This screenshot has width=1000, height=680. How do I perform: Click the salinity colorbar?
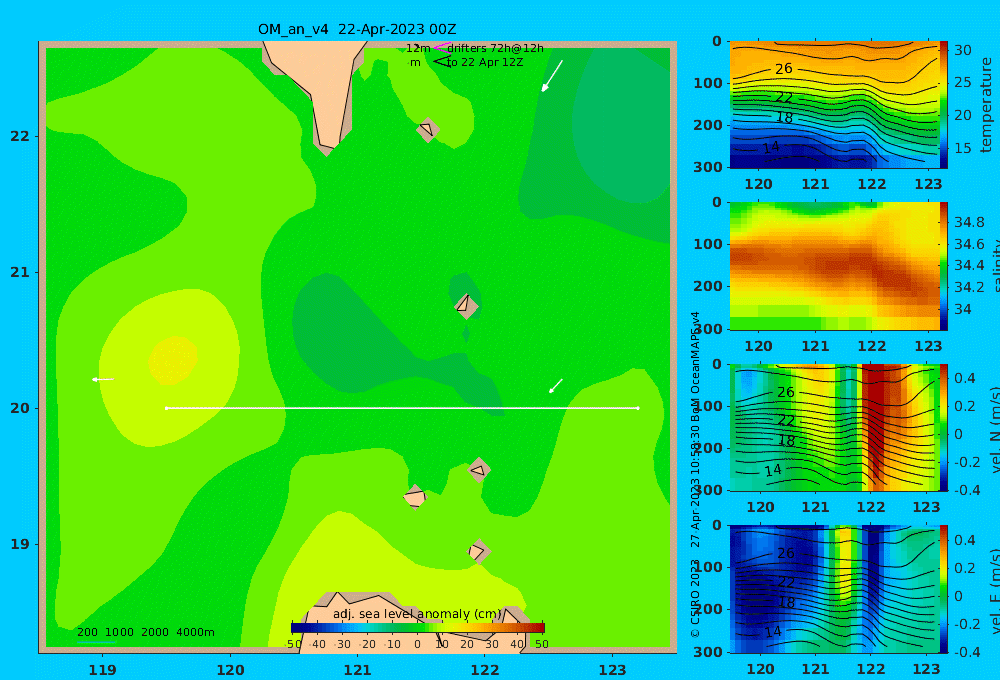[943, 266]
